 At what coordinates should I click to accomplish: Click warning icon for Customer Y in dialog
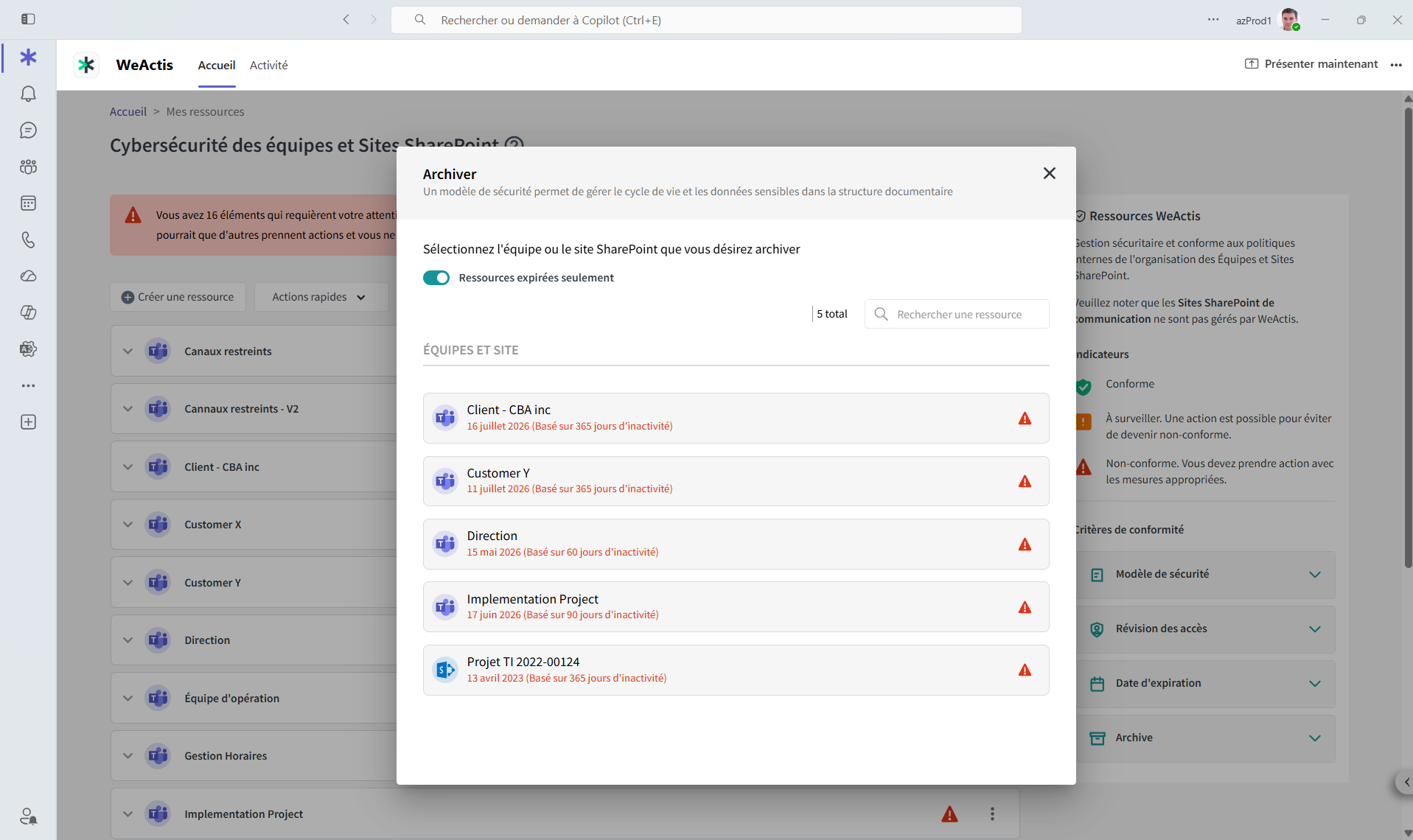pyautogui.click(x=1025, y=481)
